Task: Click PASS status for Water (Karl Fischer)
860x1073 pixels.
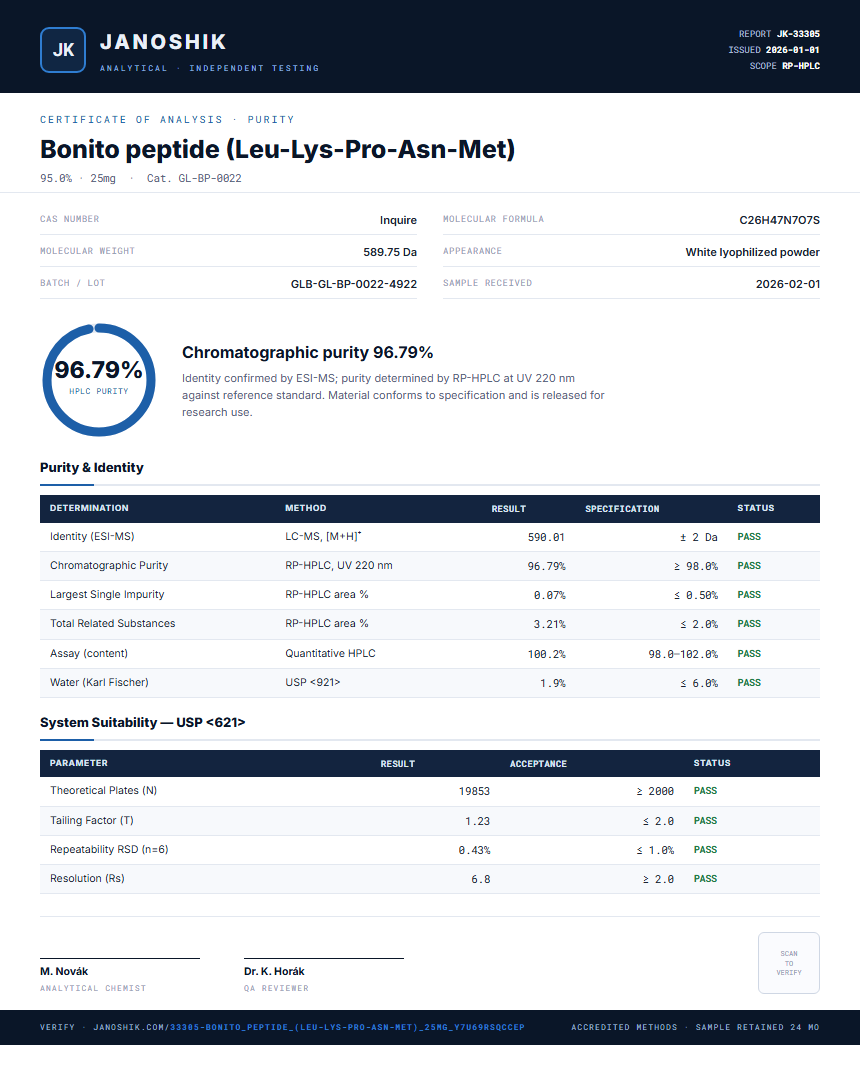Action: [748, 683]
